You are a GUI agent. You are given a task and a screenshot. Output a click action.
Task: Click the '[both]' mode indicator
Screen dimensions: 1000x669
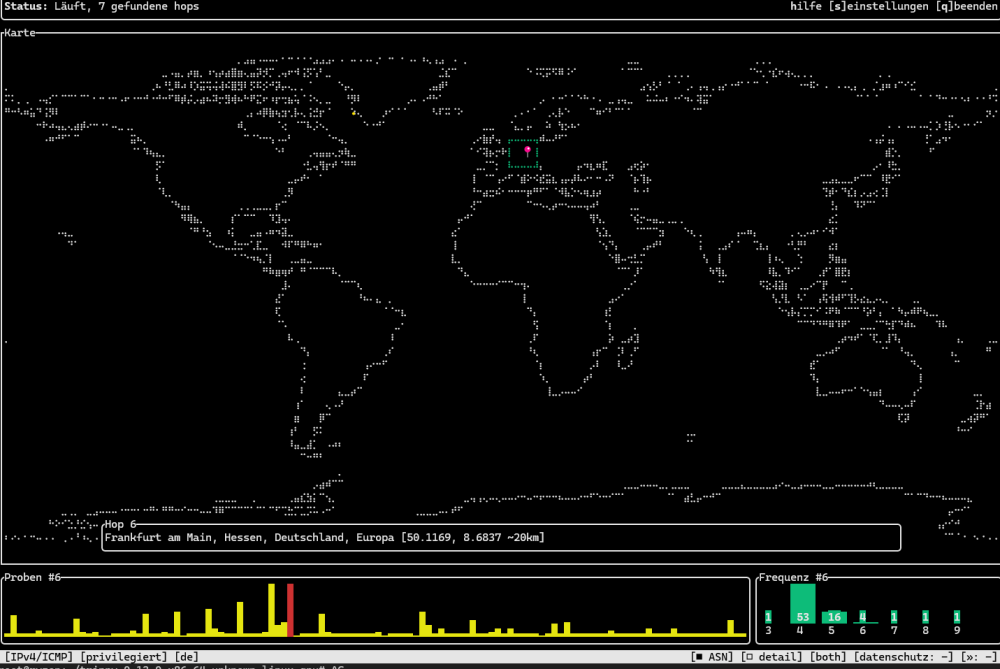pyautogui.click(x=828, y=657)
